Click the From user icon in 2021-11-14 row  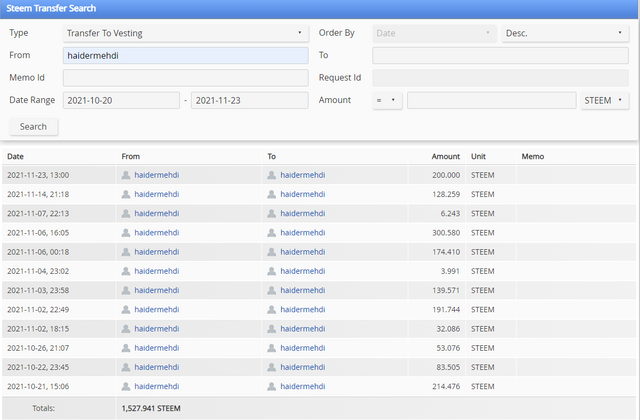tap(126, 194)
